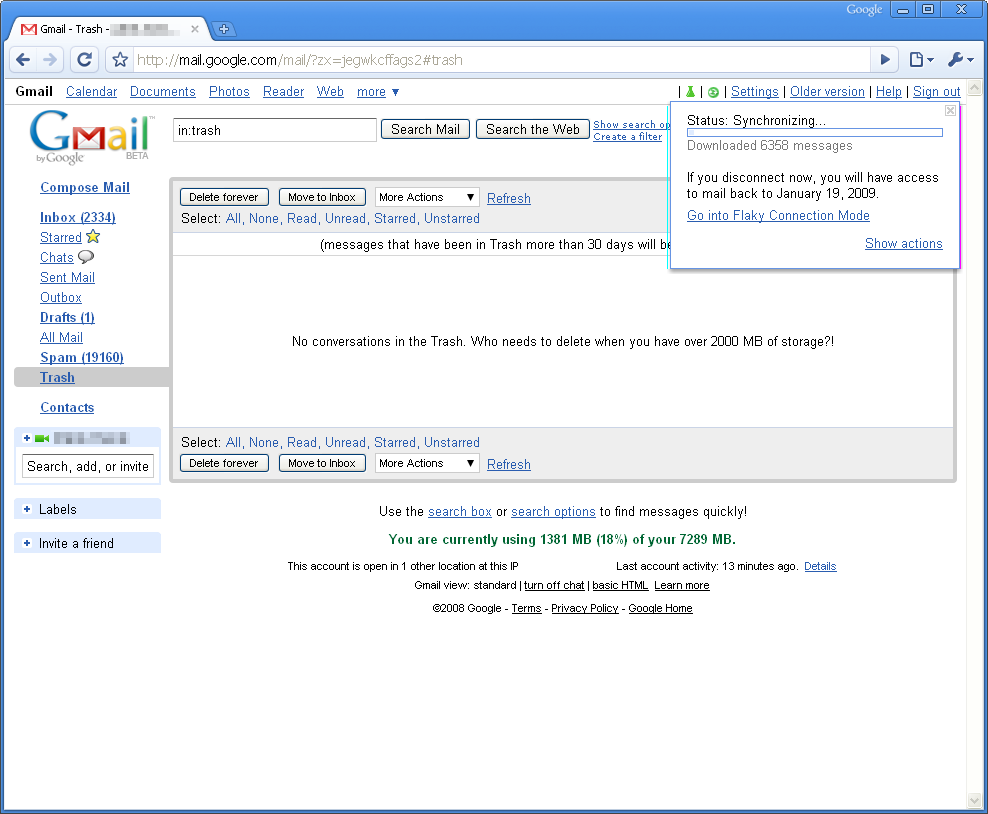Click Sign out

[936, 92]
